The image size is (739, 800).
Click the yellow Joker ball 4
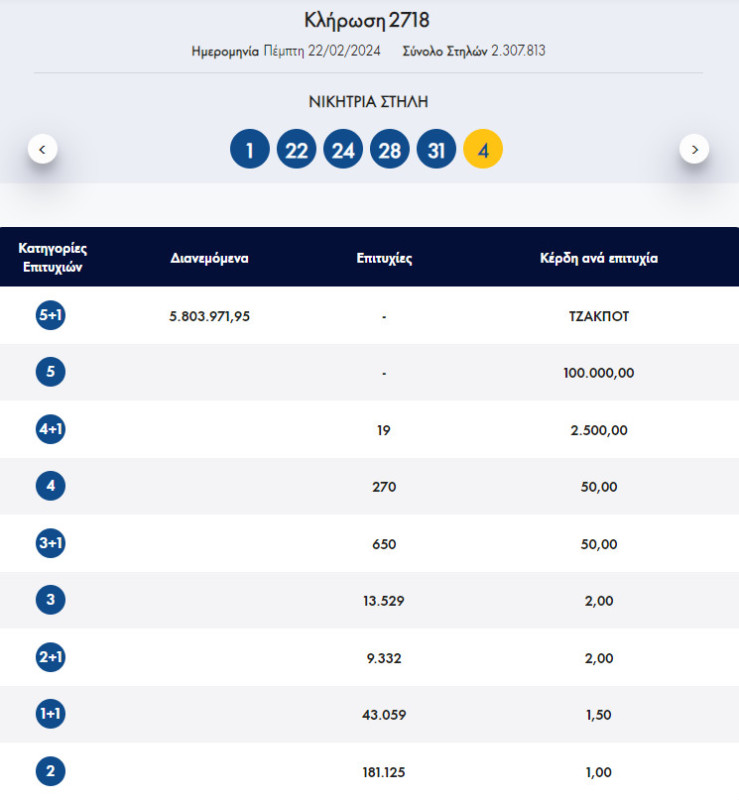tap(483, 150)
